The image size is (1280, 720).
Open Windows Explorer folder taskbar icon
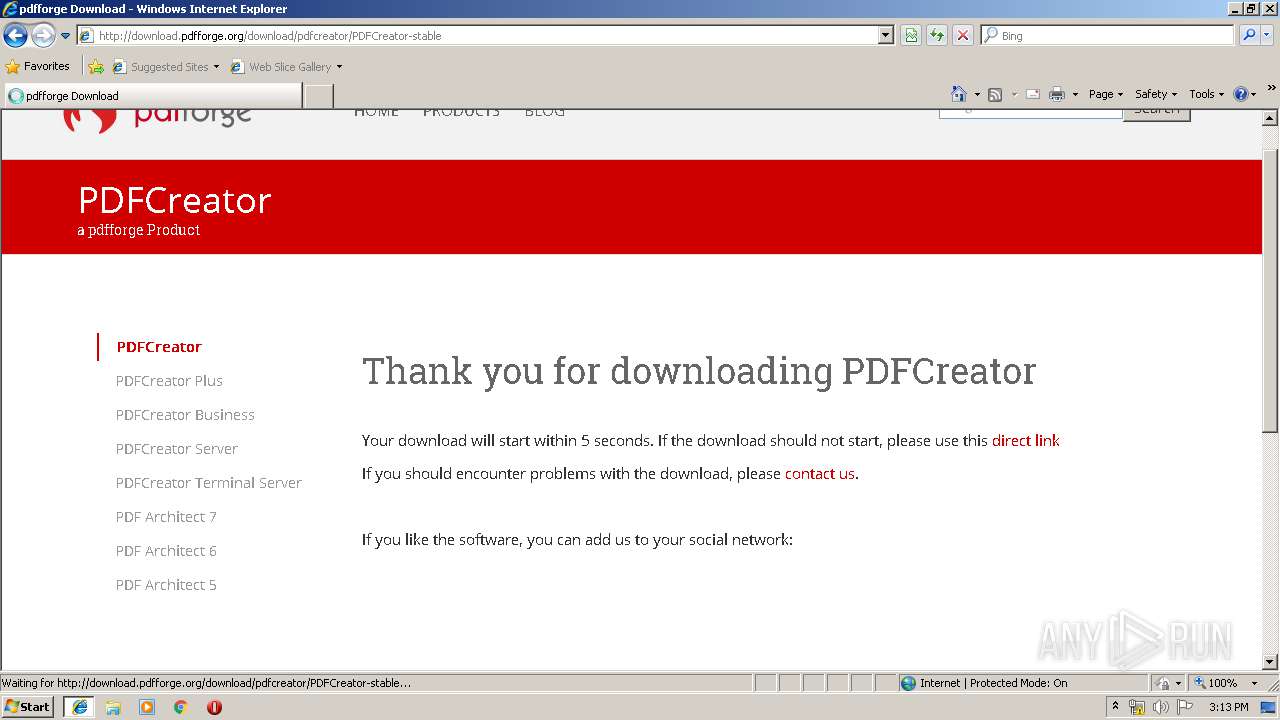(113, 707)
